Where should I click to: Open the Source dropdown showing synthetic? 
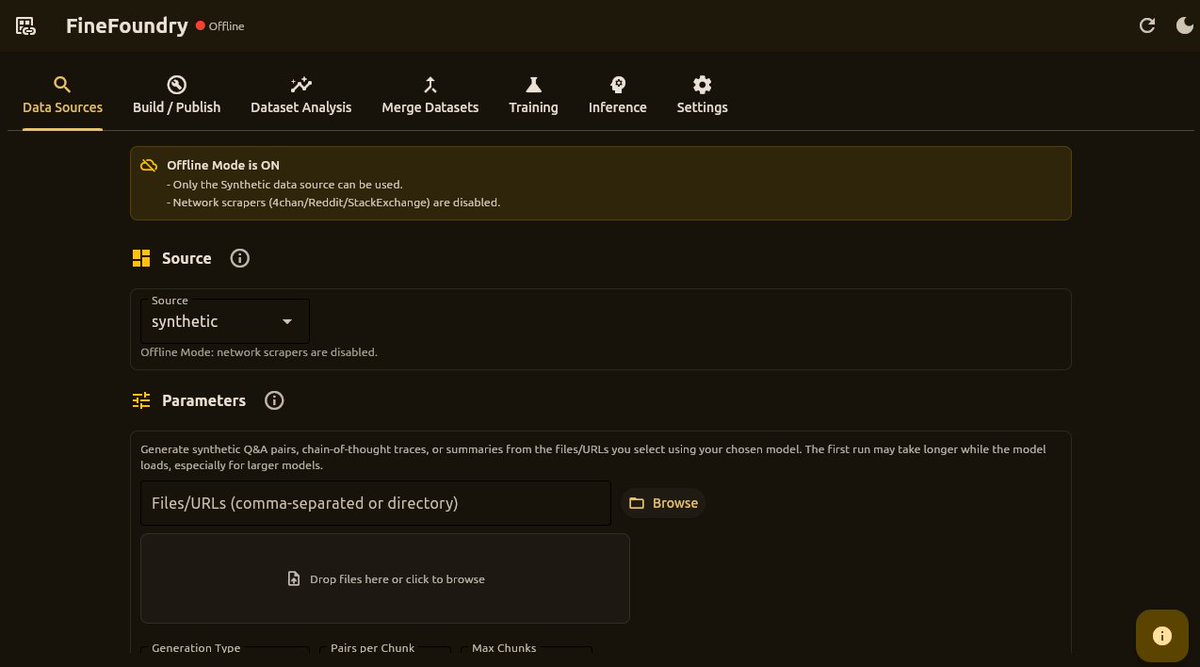click(225, 321)
